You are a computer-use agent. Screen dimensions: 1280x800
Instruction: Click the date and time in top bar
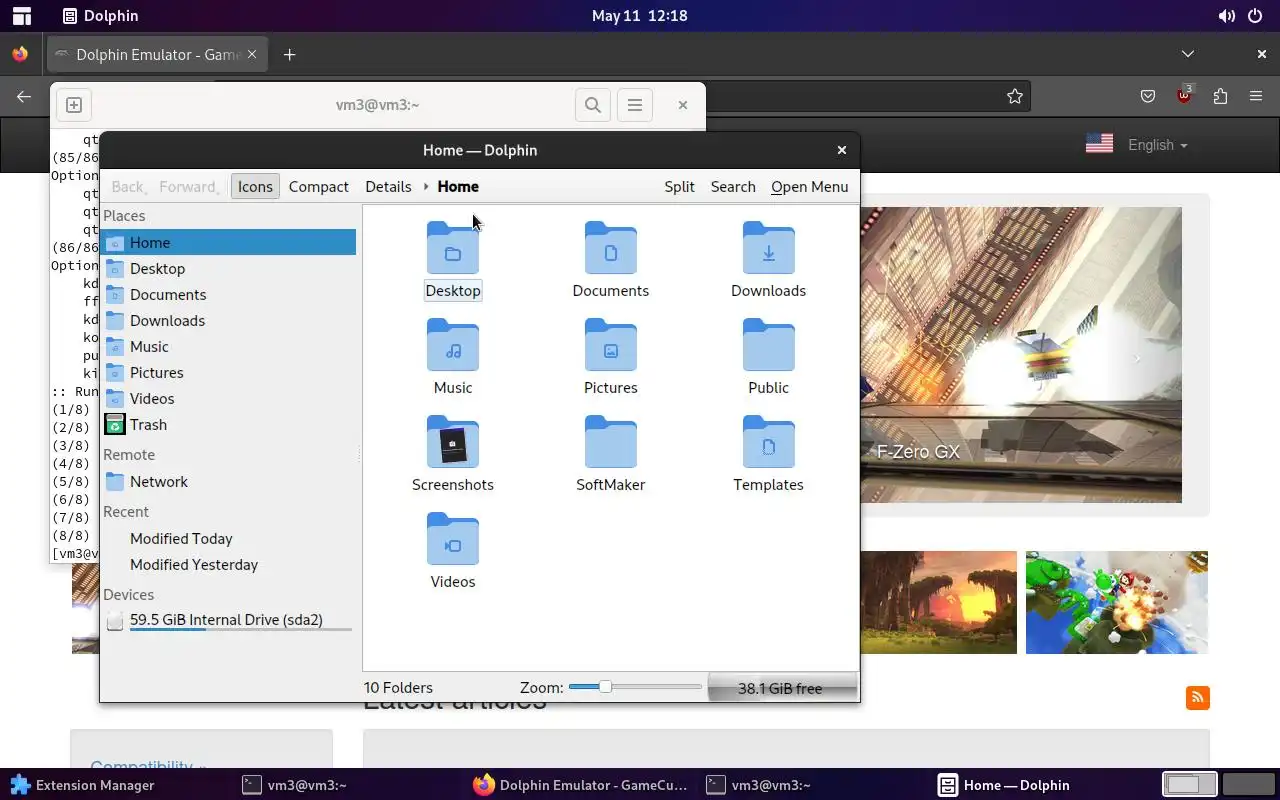click(x=639, y=16)
